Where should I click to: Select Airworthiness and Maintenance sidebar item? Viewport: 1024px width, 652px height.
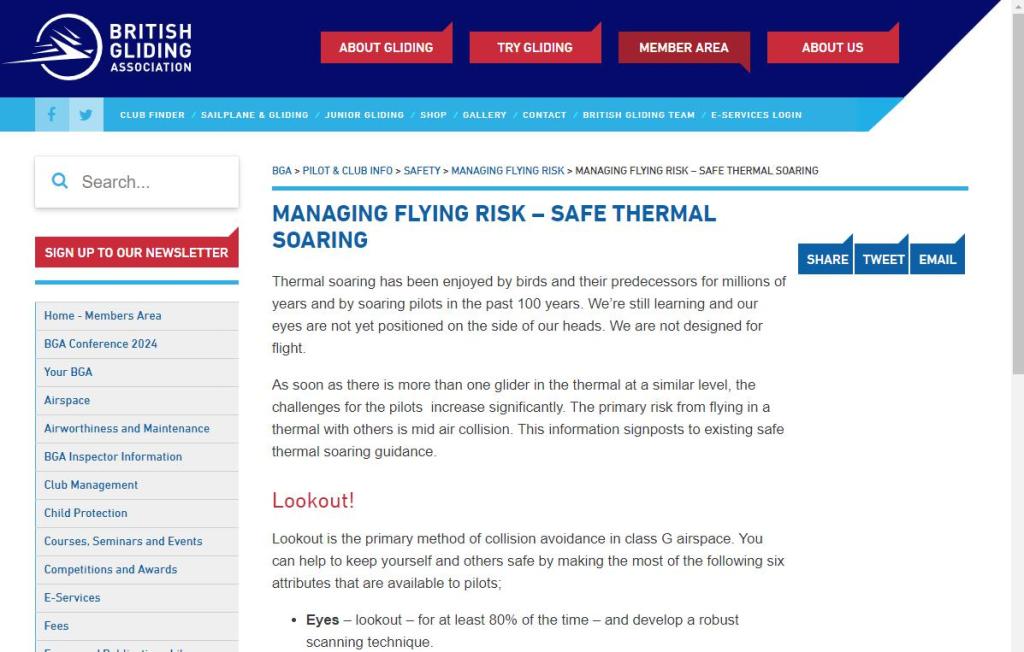coord(127,428)
